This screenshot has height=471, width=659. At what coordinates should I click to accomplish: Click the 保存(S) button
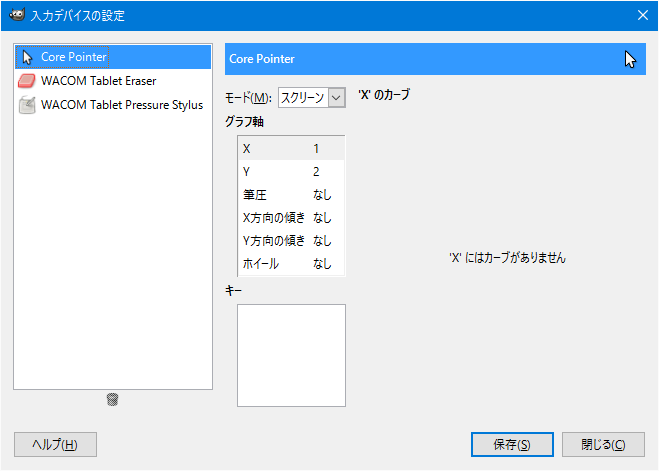(512, 445)
